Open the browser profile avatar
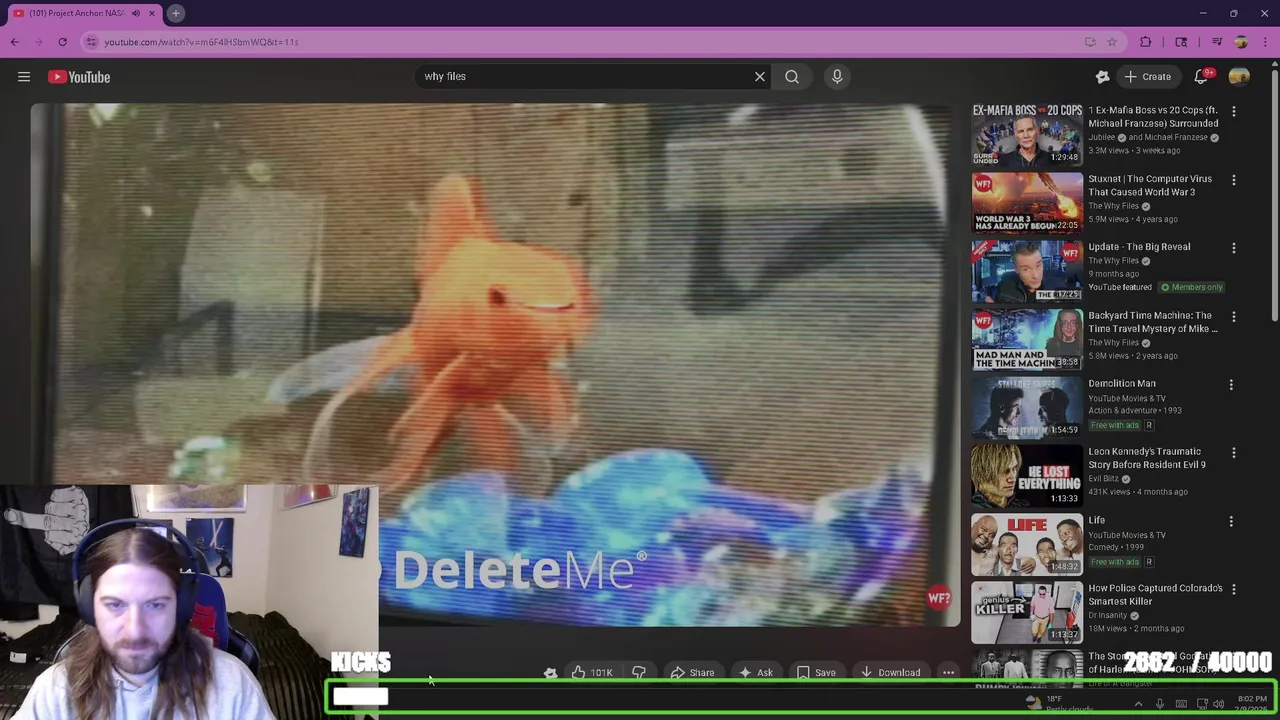This screenshot has height=720, width=1280. tap(1241, 42)
